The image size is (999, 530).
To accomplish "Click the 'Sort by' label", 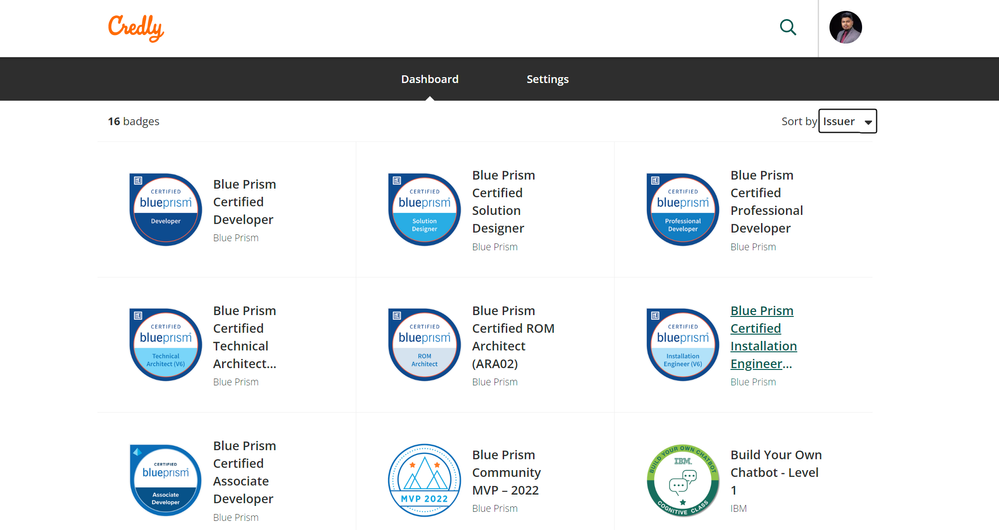I will pyautogui.click(x=799, y=121).
